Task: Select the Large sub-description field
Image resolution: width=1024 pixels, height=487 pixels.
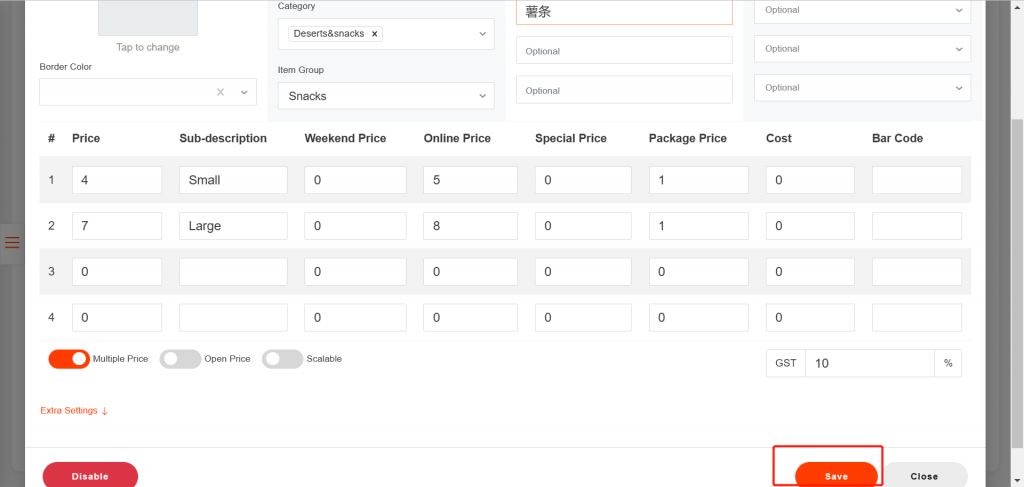Action: (233, 226)
